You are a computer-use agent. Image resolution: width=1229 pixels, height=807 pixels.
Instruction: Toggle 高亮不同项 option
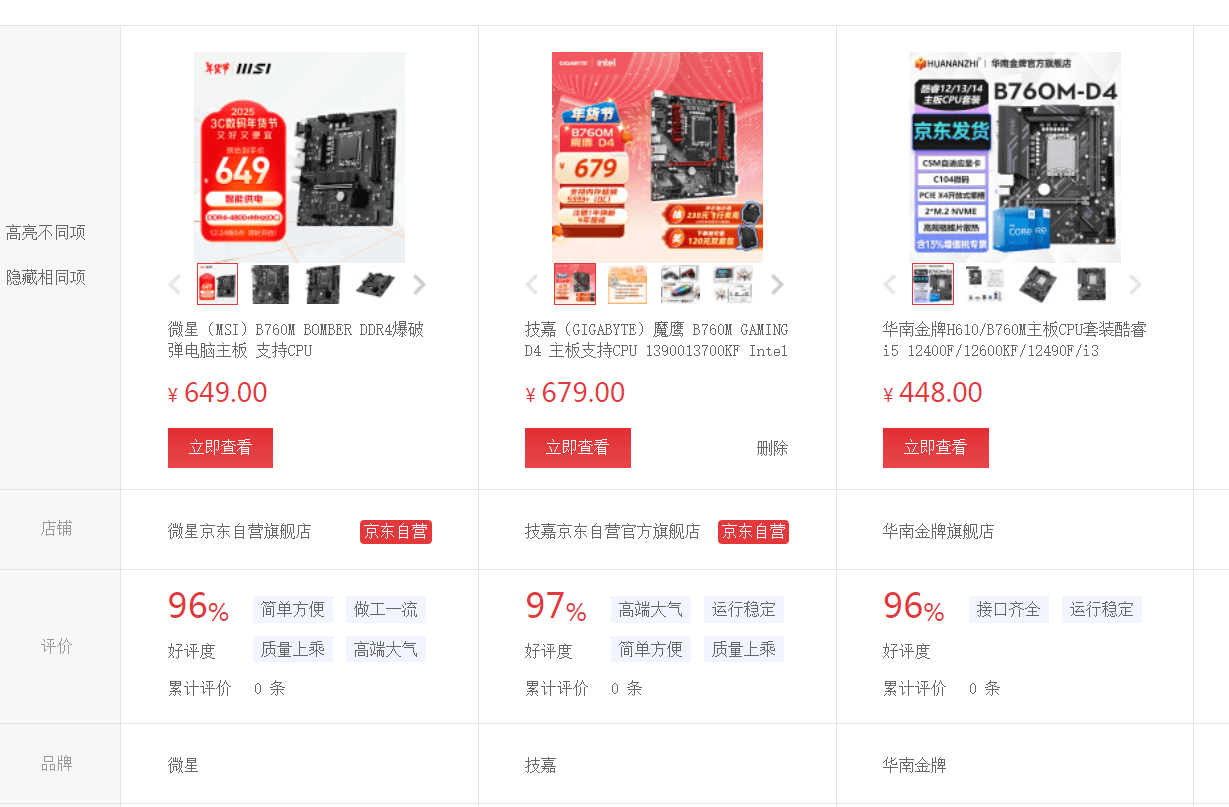46,232
